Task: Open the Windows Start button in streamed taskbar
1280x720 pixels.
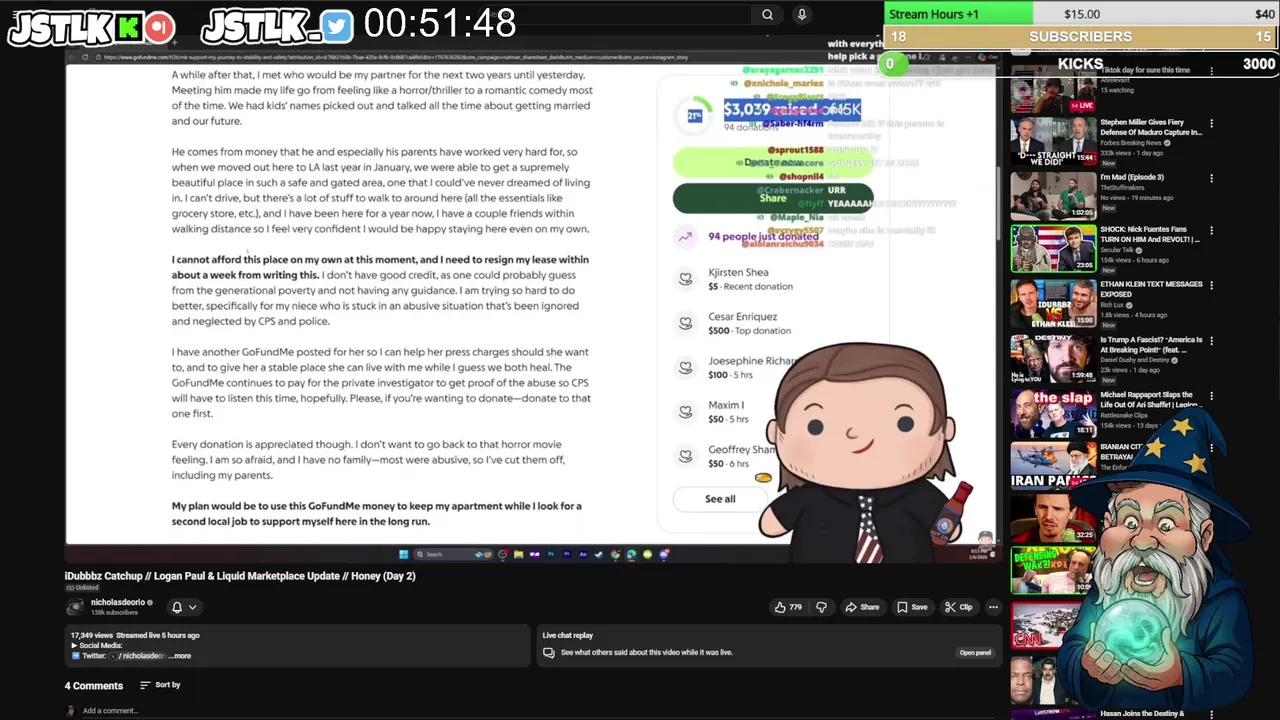Action: [x=404, y=554]
